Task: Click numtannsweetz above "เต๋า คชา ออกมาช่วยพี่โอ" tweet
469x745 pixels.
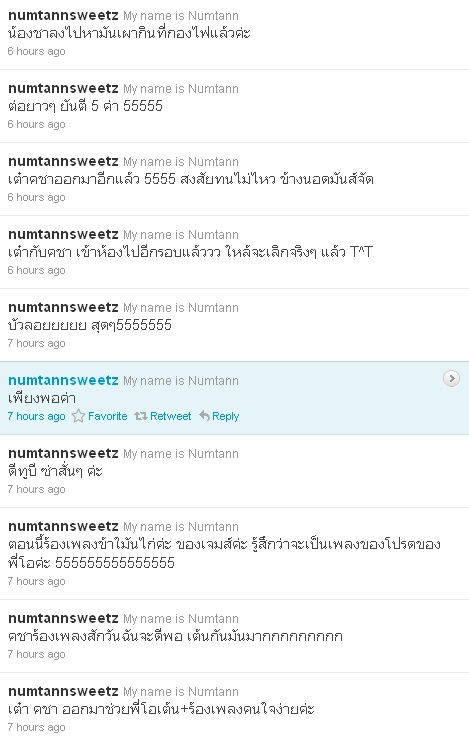Action: pos(63,691)
